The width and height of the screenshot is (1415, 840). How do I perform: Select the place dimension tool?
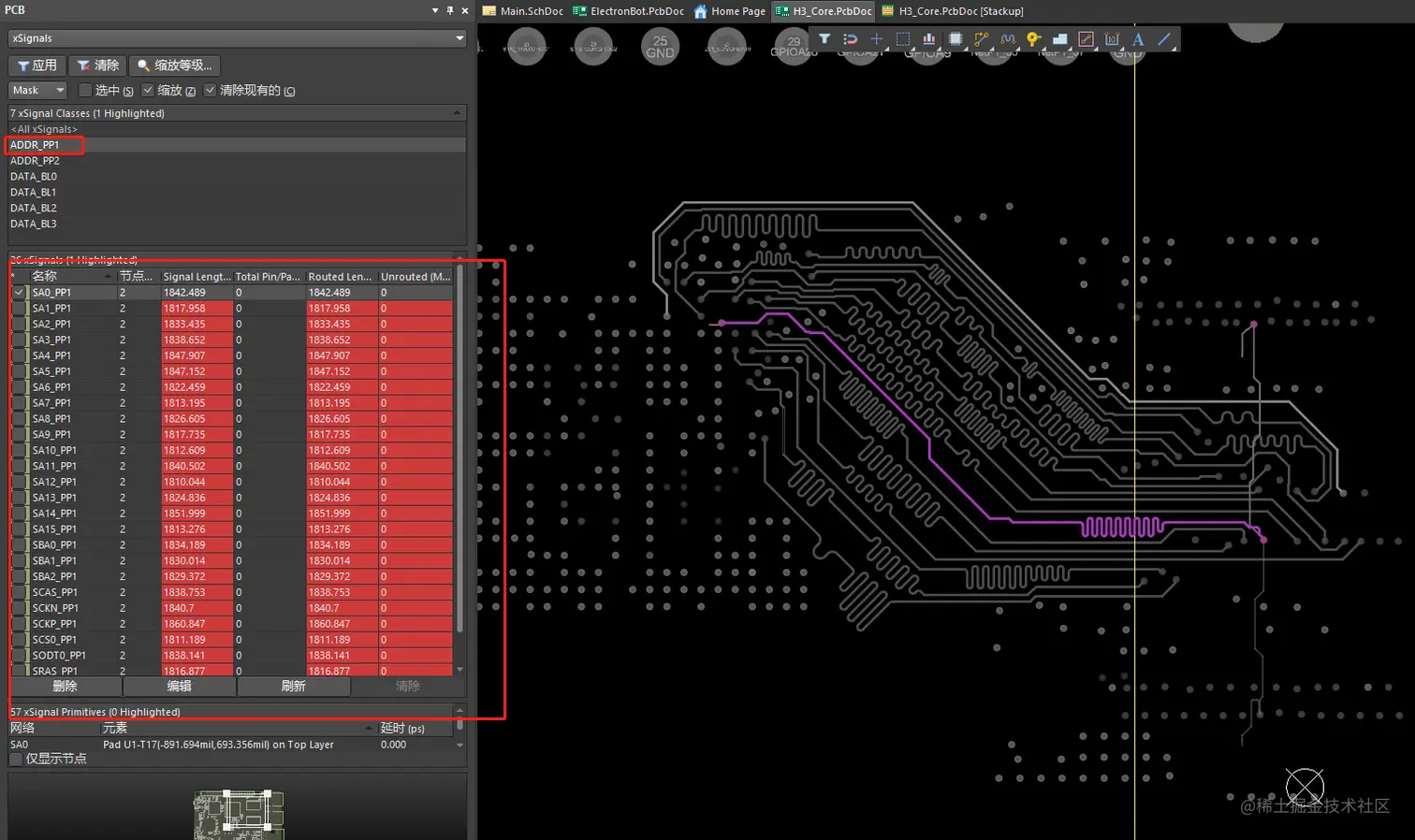point(1113,39)
